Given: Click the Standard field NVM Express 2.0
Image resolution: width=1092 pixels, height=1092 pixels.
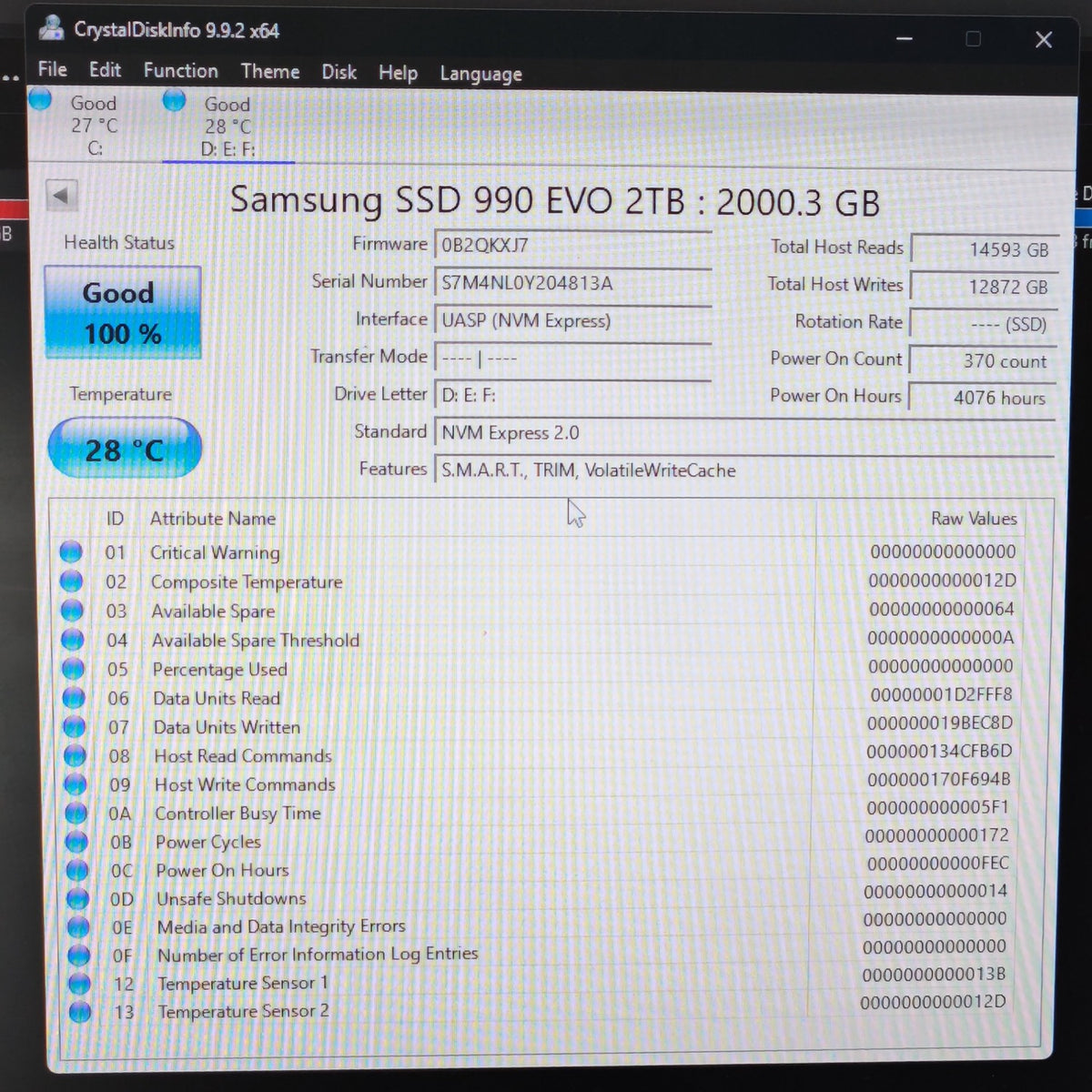Looking at the screenshot, I should pos(744,432).
